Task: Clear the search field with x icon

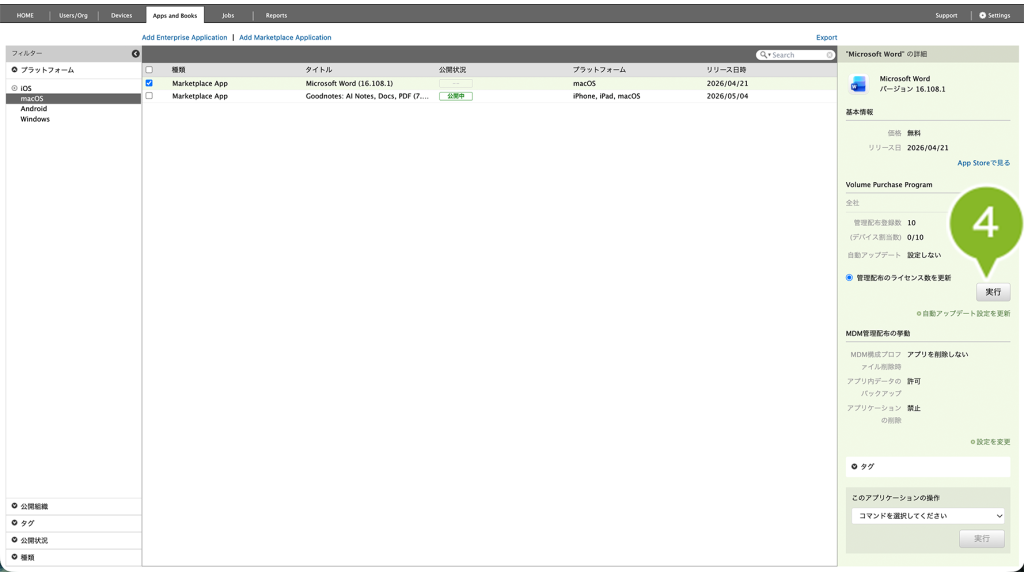Action: pos(829,55)
